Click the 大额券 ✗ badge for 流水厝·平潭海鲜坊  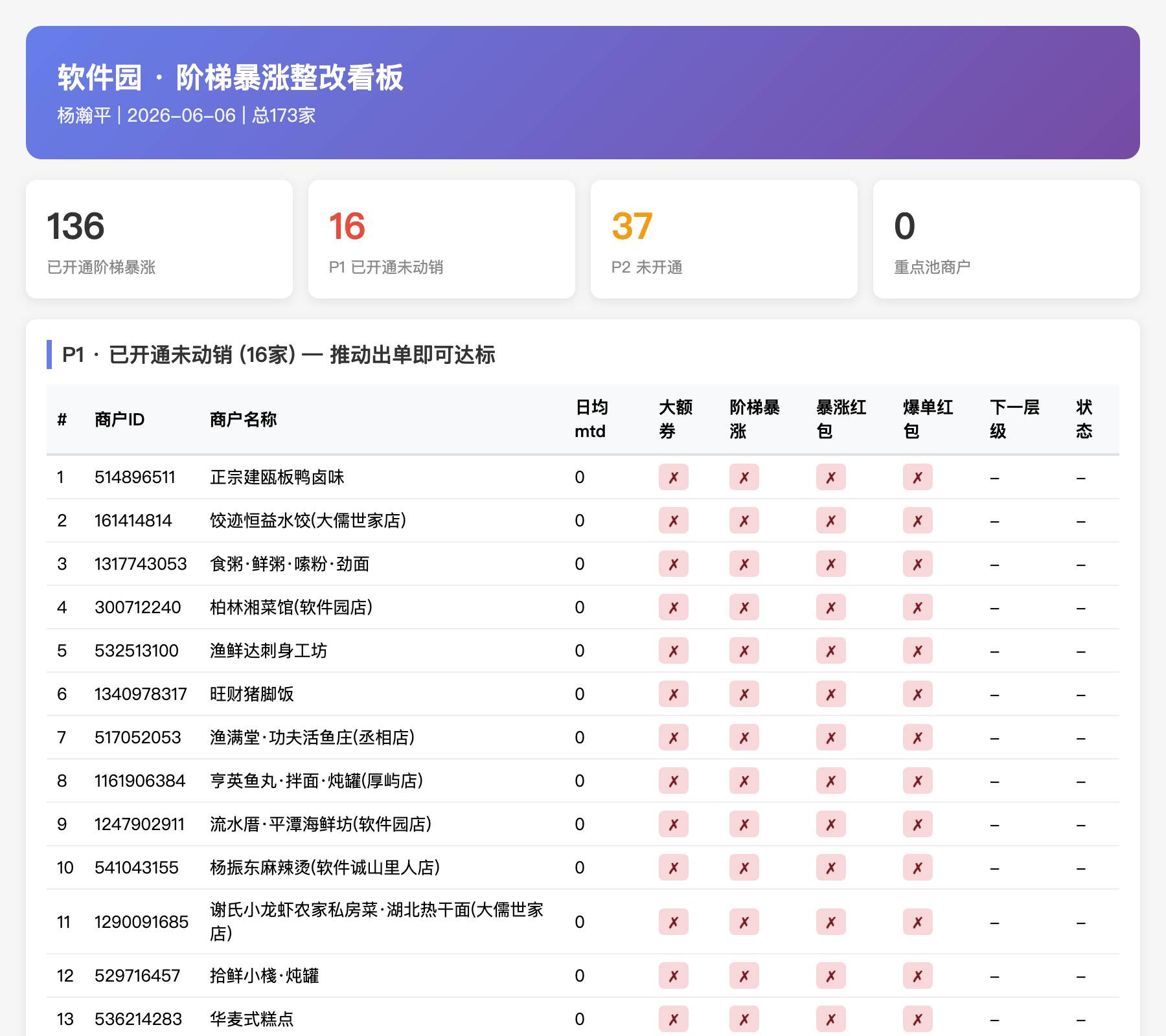674,824
